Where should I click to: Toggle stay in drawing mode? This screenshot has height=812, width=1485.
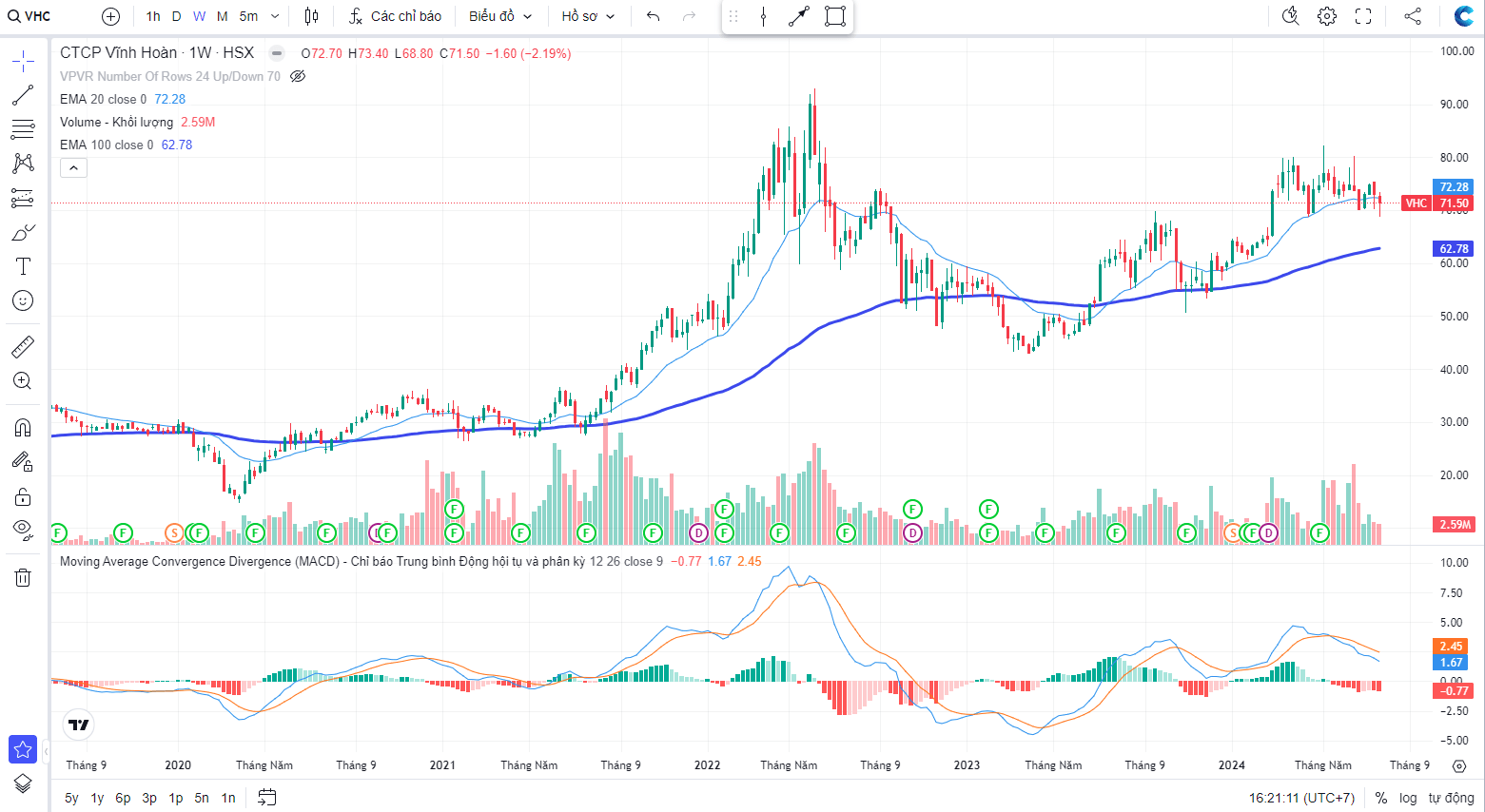pyautogui.click(x=23, y=462)
